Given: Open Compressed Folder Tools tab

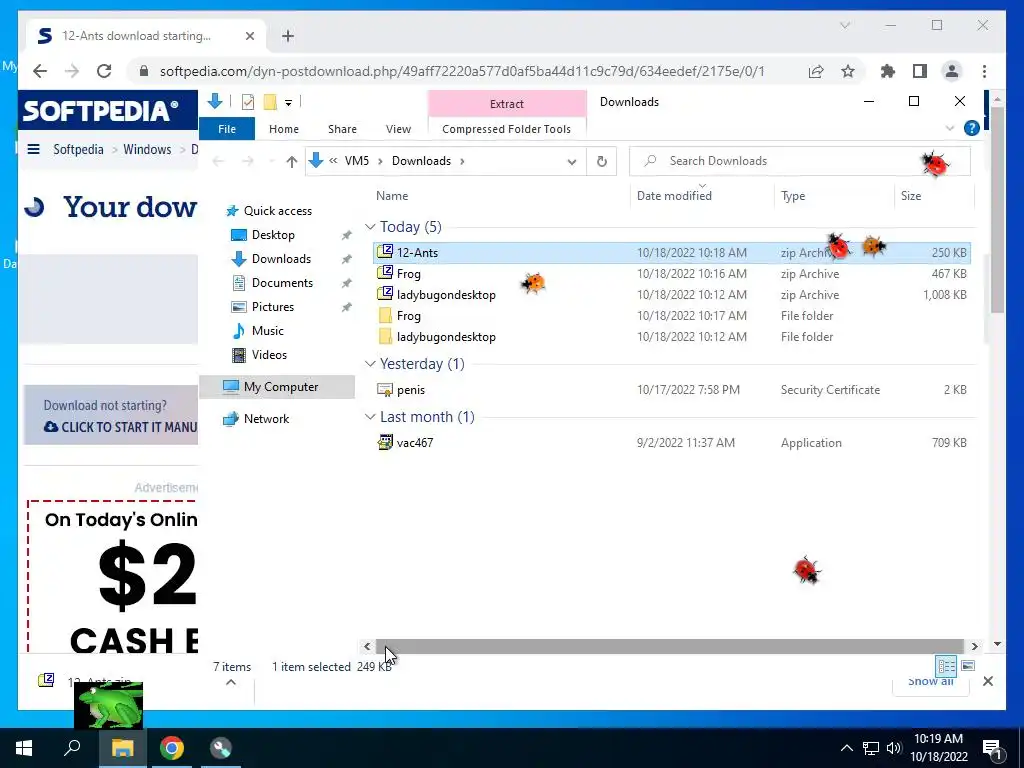Looking at the screenshot, I should (506, 129).
